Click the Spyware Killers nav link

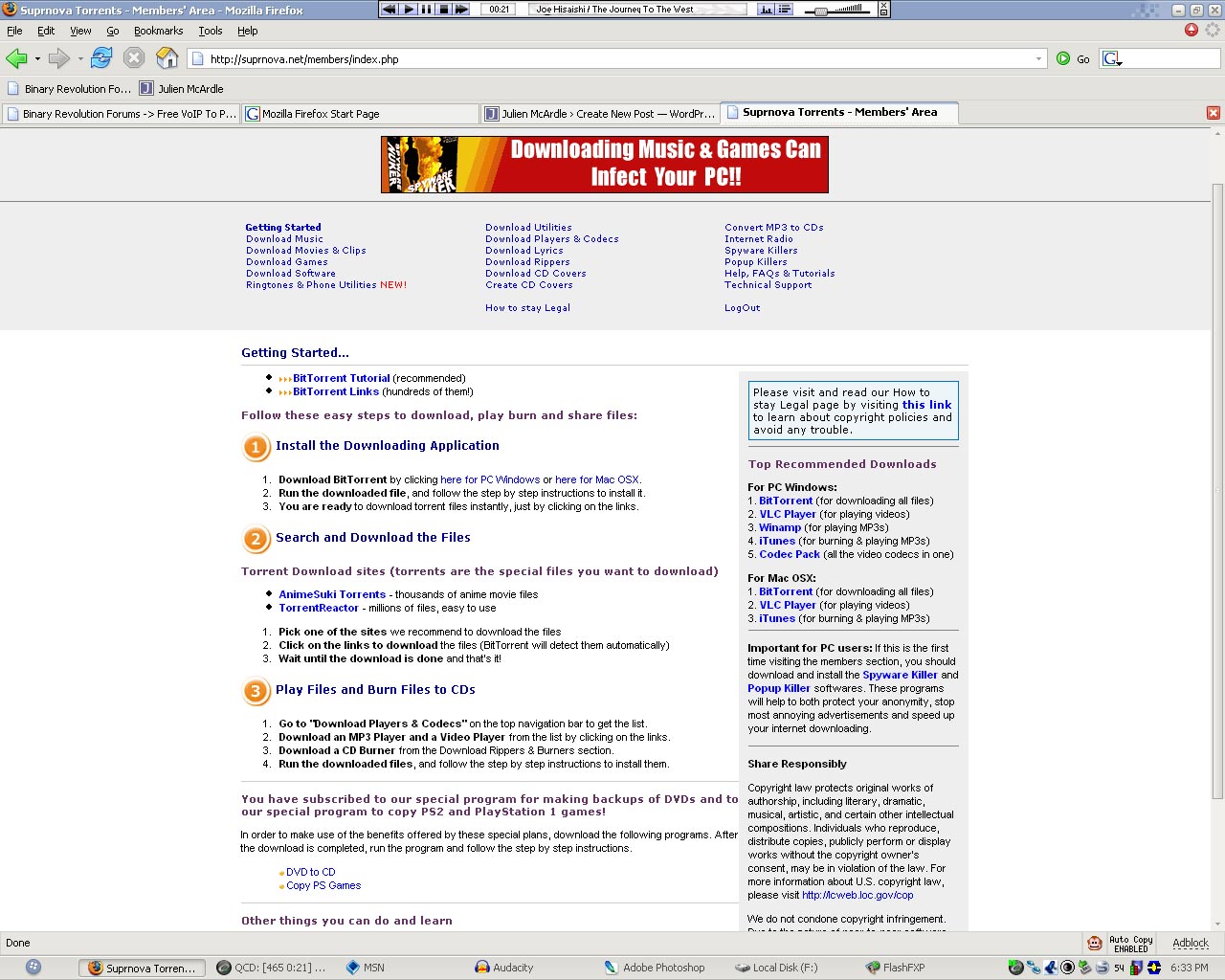click(x=761, y=251)
